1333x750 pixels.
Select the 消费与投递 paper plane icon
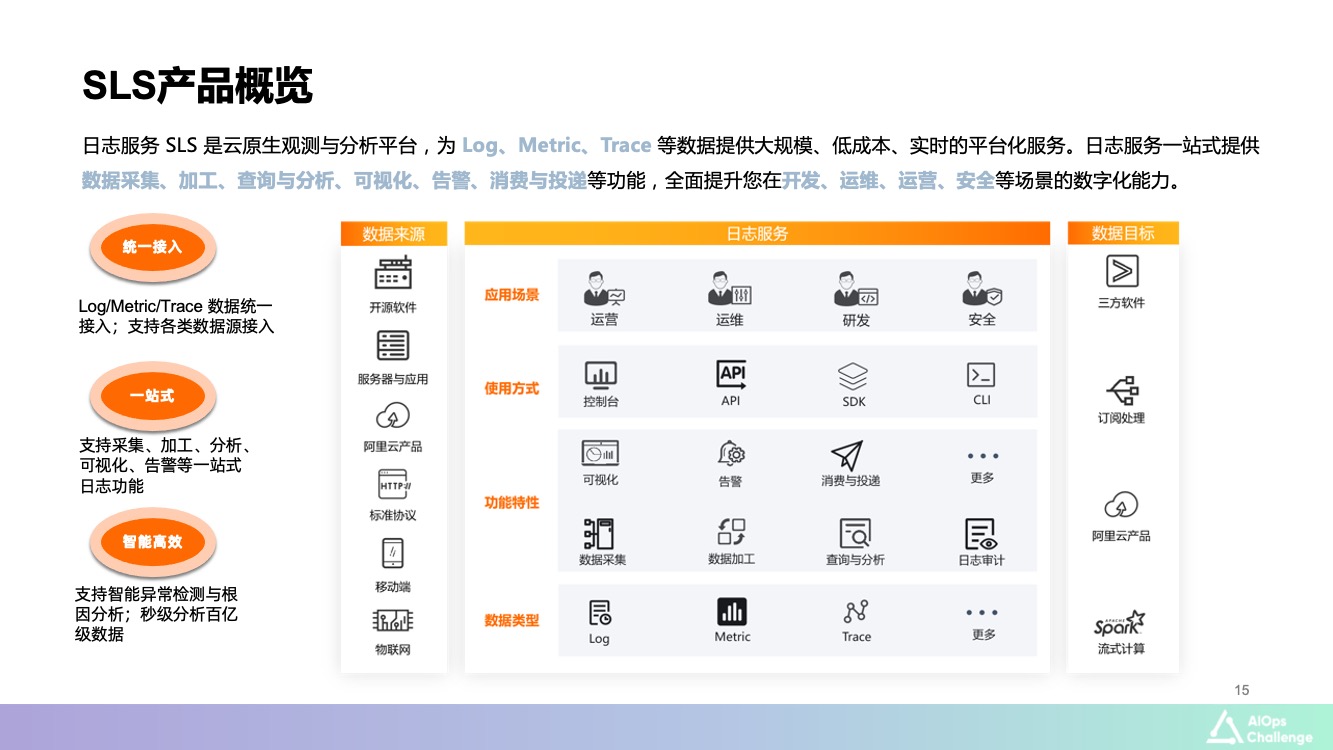pyautogui.click(x=848, y=455)
